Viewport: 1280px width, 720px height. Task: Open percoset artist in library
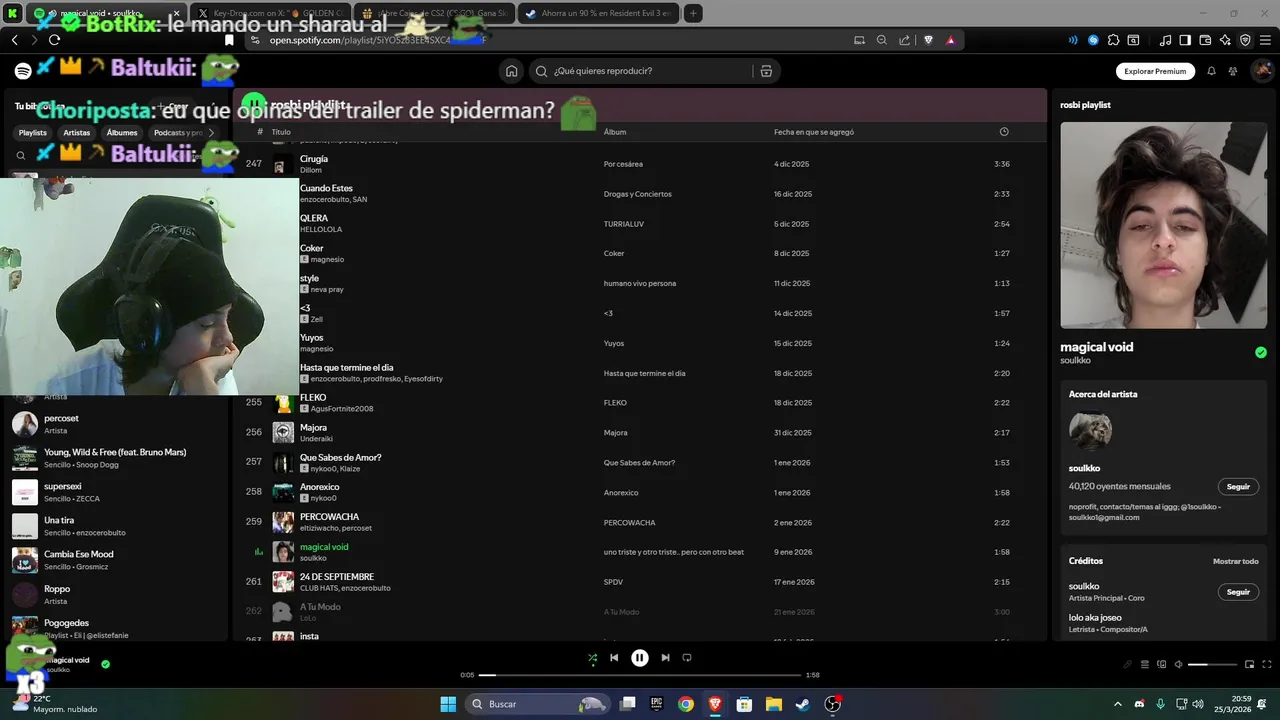117,424
